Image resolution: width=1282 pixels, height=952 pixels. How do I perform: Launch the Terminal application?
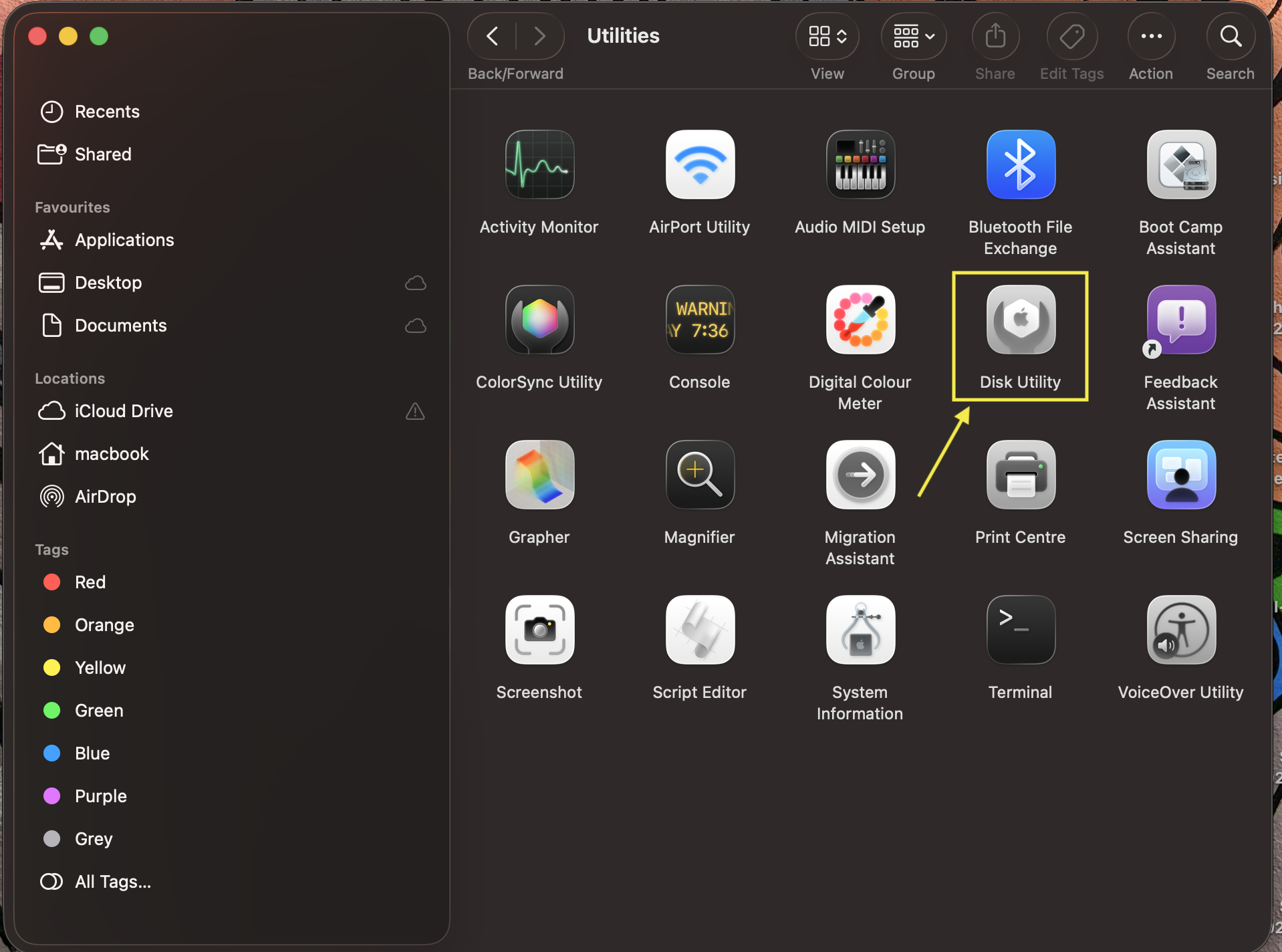[1019, 629]
